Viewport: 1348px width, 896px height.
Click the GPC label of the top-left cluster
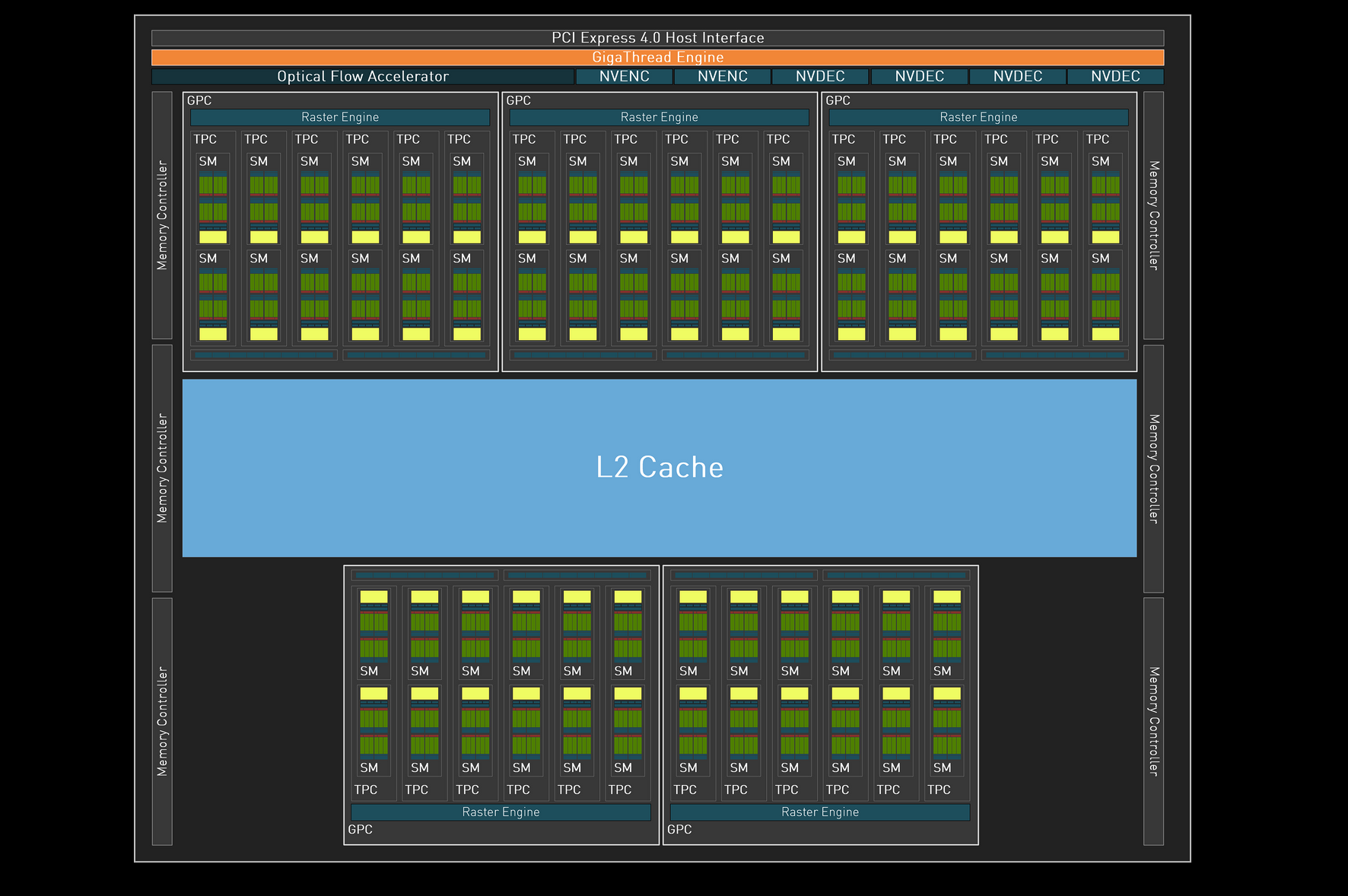[x=199, y=100]
